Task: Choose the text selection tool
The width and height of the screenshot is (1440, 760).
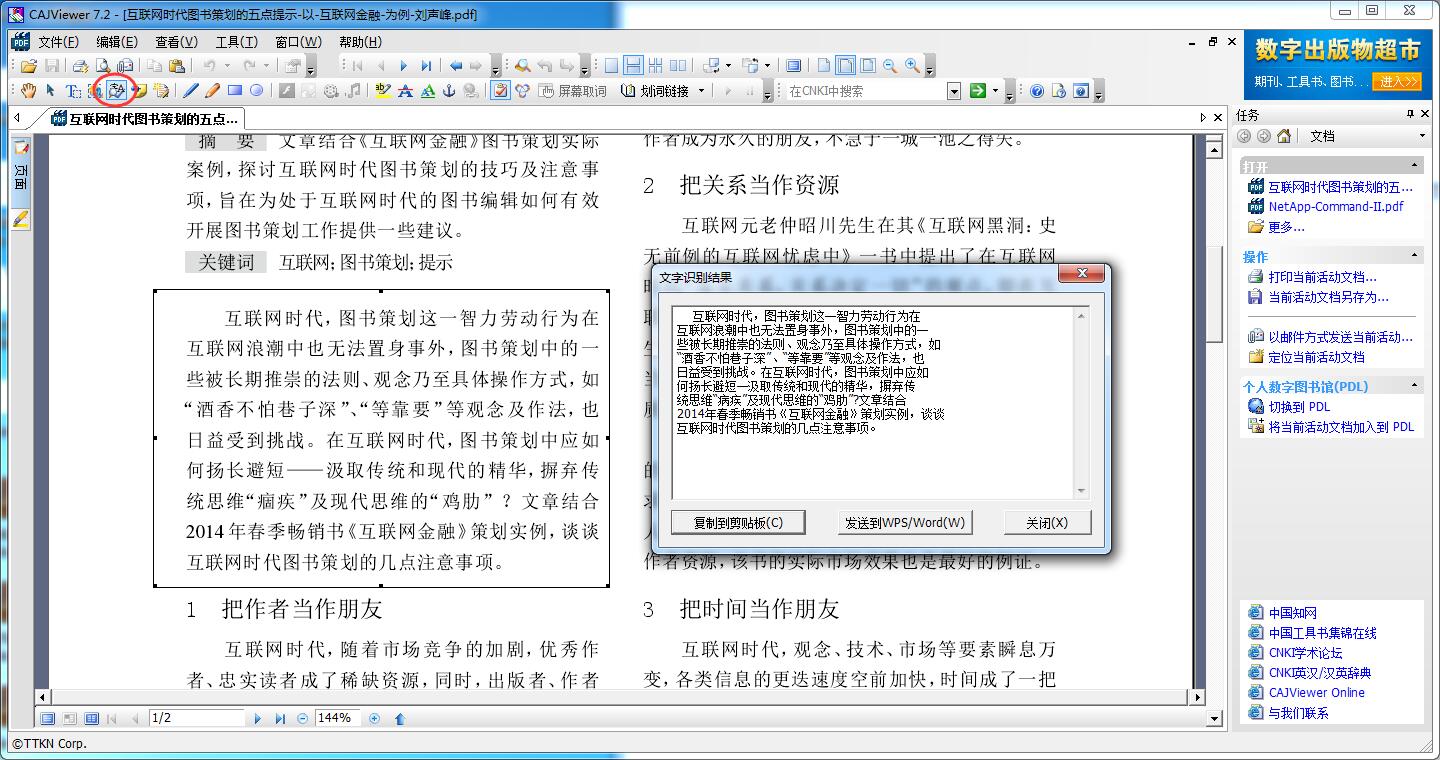Action: point(73,91)
